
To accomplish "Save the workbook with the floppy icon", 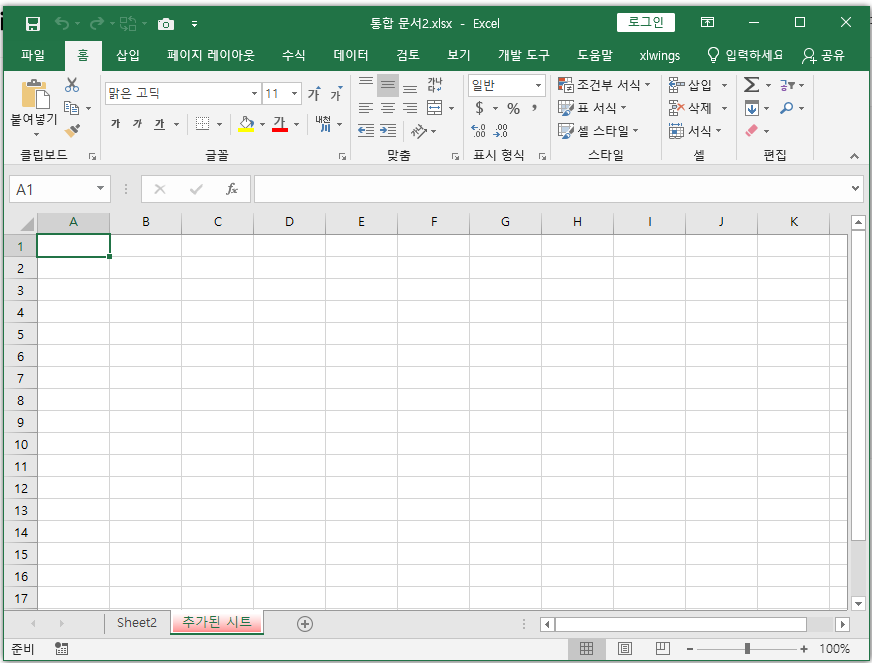I will click(x=33, y=23).
